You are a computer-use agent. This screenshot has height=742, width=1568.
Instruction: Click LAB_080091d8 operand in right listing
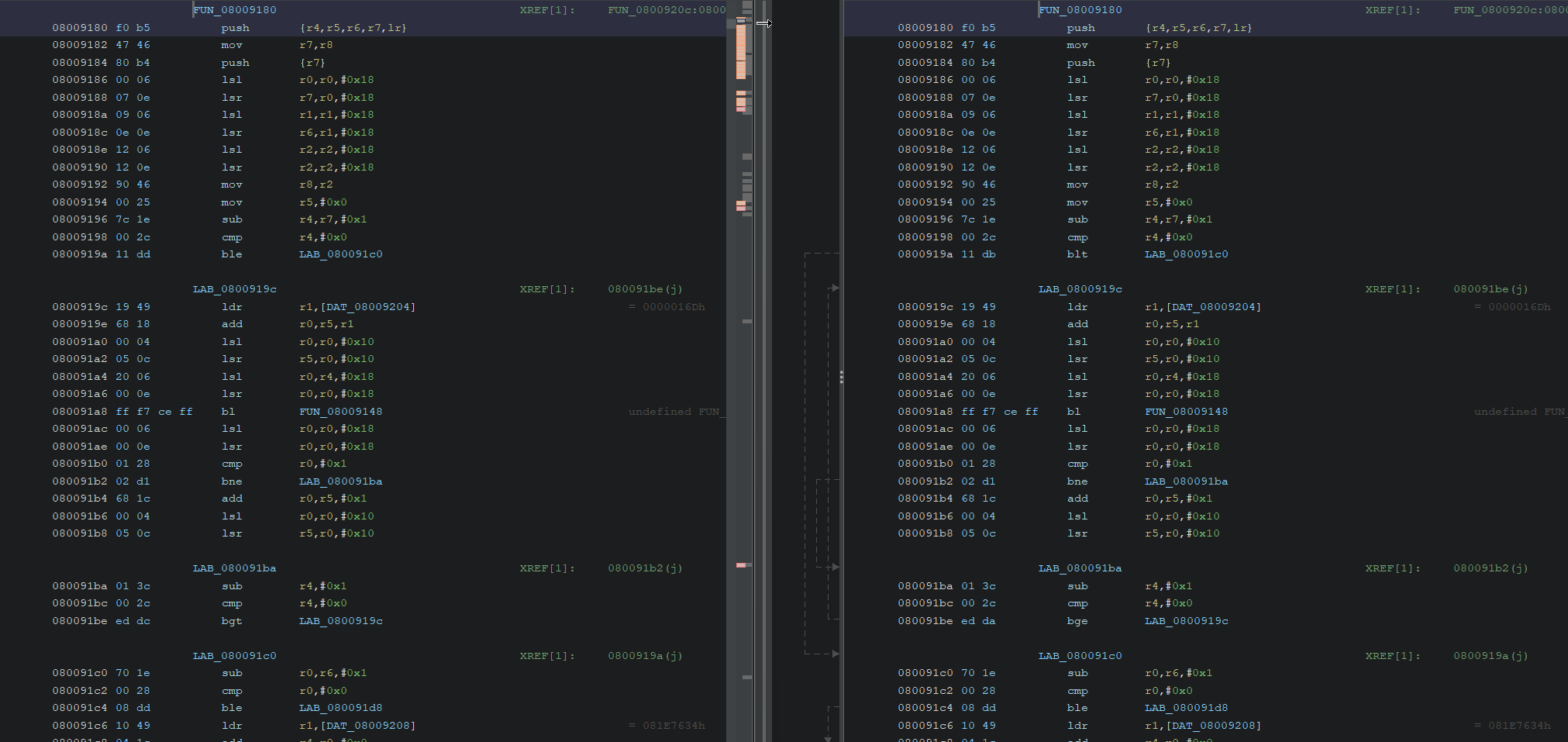1187,708
